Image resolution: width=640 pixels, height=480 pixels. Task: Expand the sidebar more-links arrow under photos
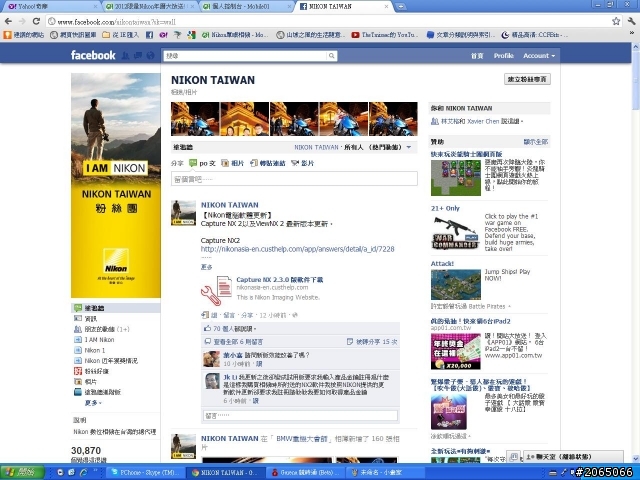[x=93, y=403]
